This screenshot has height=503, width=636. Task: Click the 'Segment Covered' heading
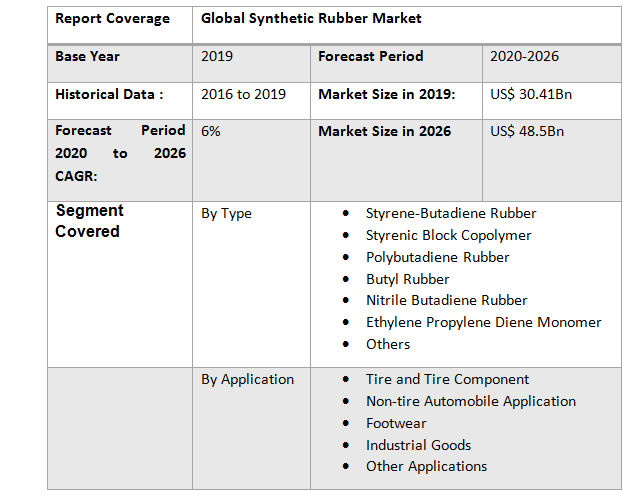[x=89, y=221]
